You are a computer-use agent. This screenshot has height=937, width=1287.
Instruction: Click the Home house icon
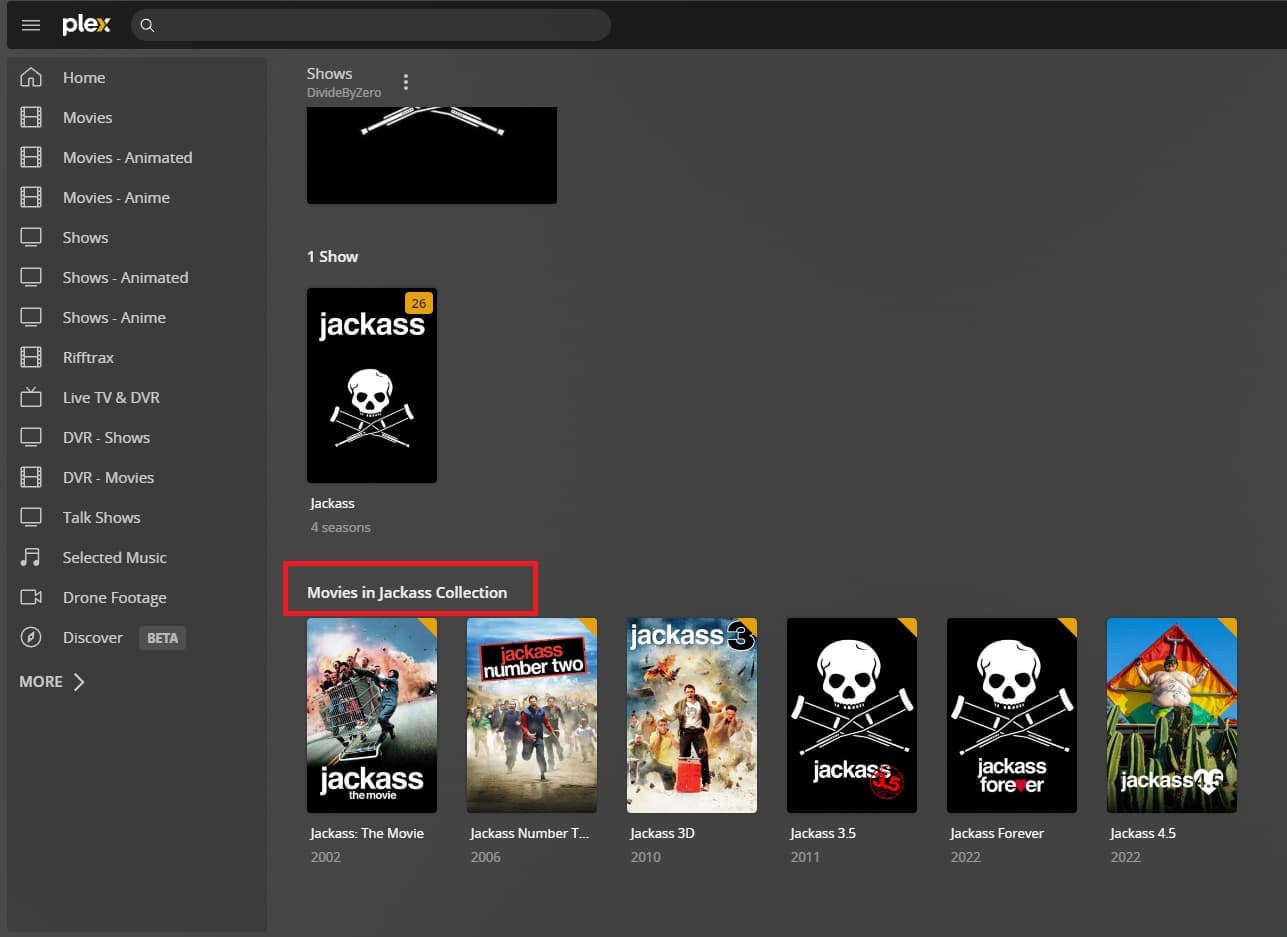point(31,77)
